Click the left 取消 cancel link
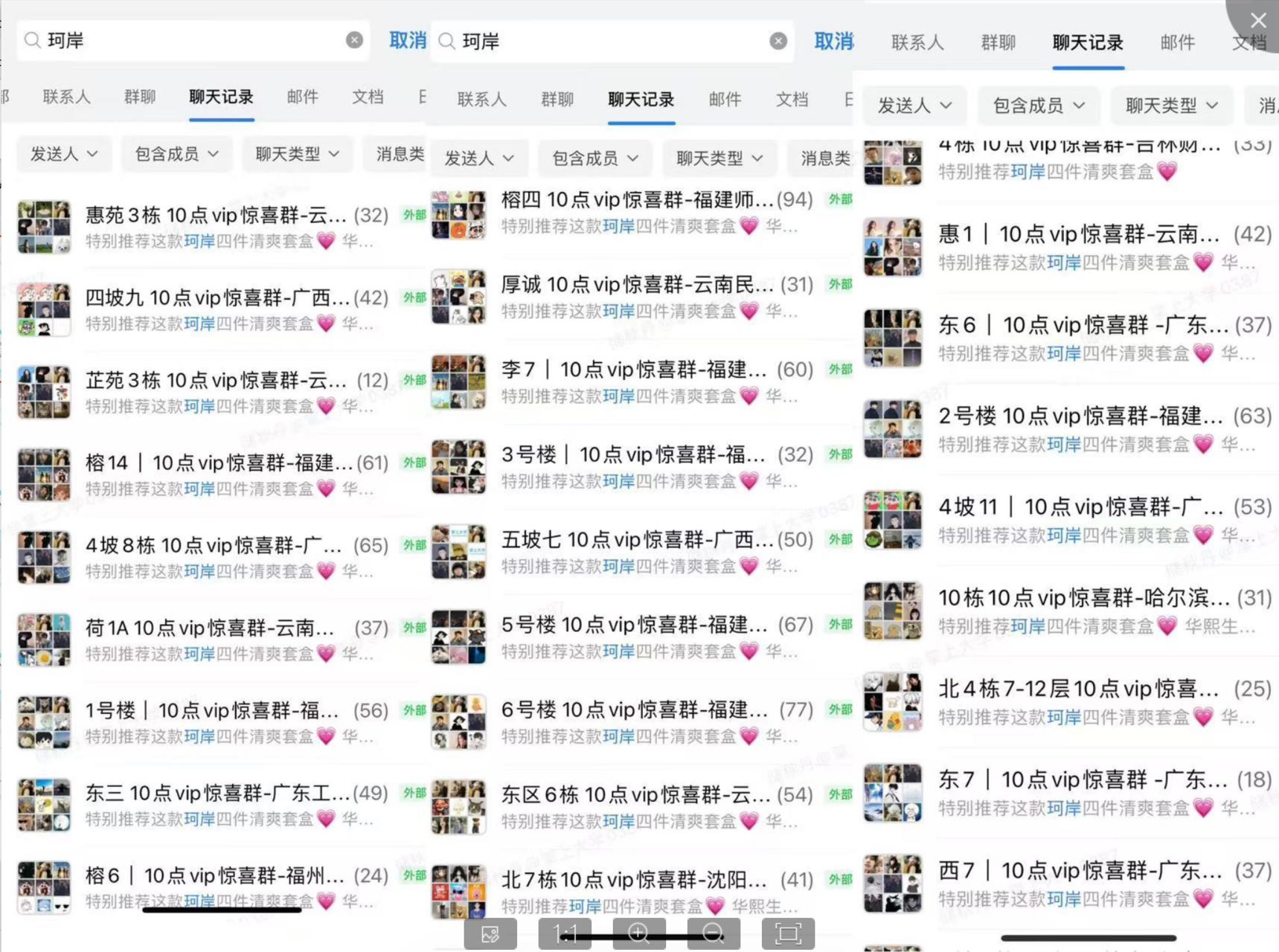This screenshot has height=952, width=1279. (x=408, y=40)
